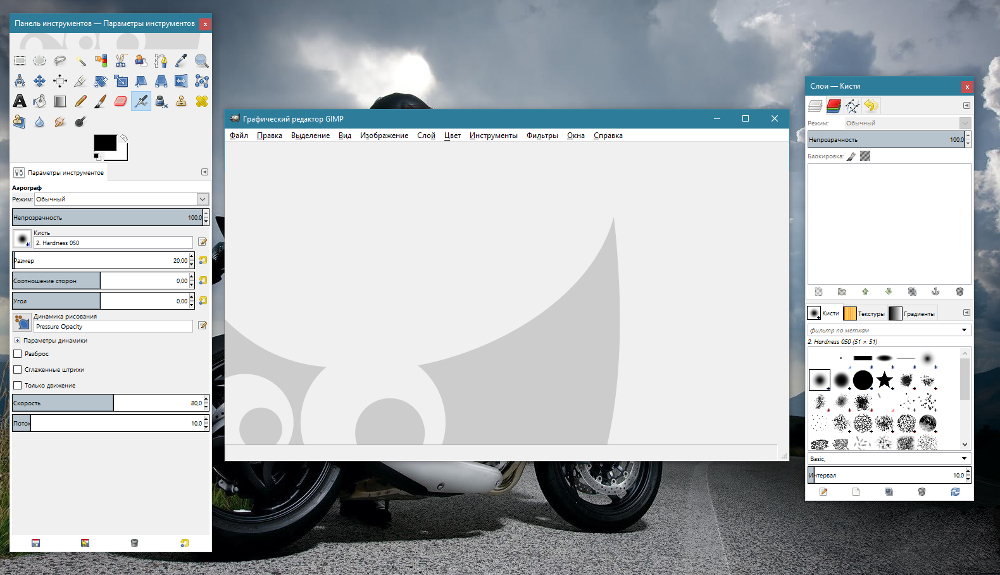Select the Move tool

point(39,81)
